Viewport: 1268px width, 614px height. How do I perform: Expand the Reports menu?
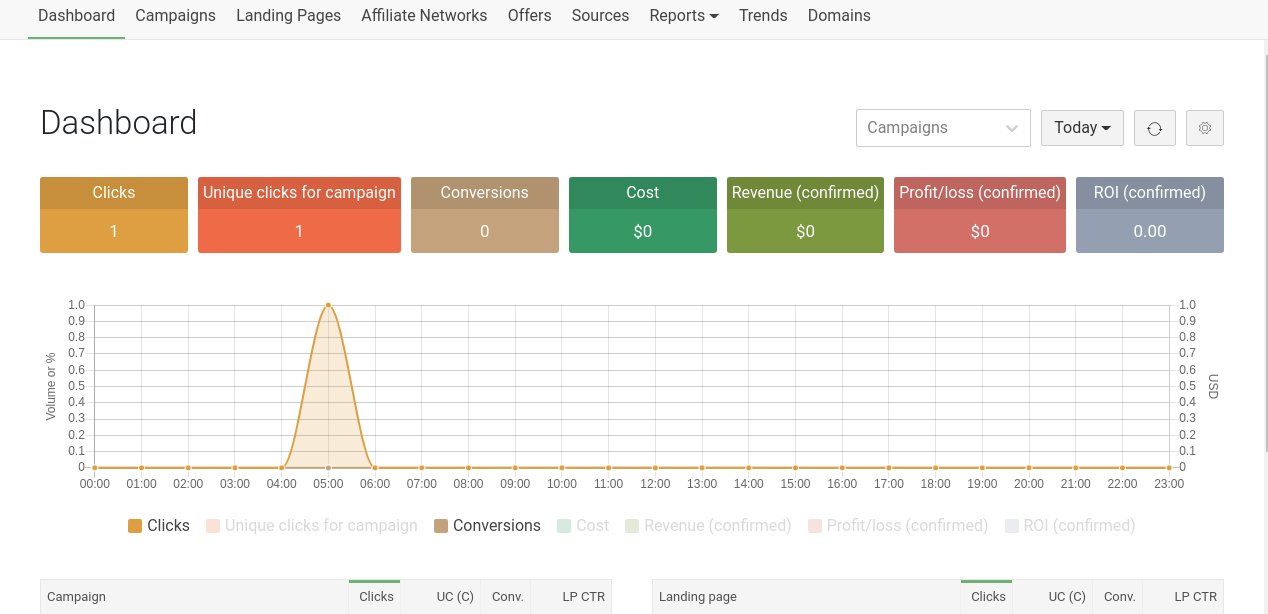pyautogui.click(x=684, y=16)
